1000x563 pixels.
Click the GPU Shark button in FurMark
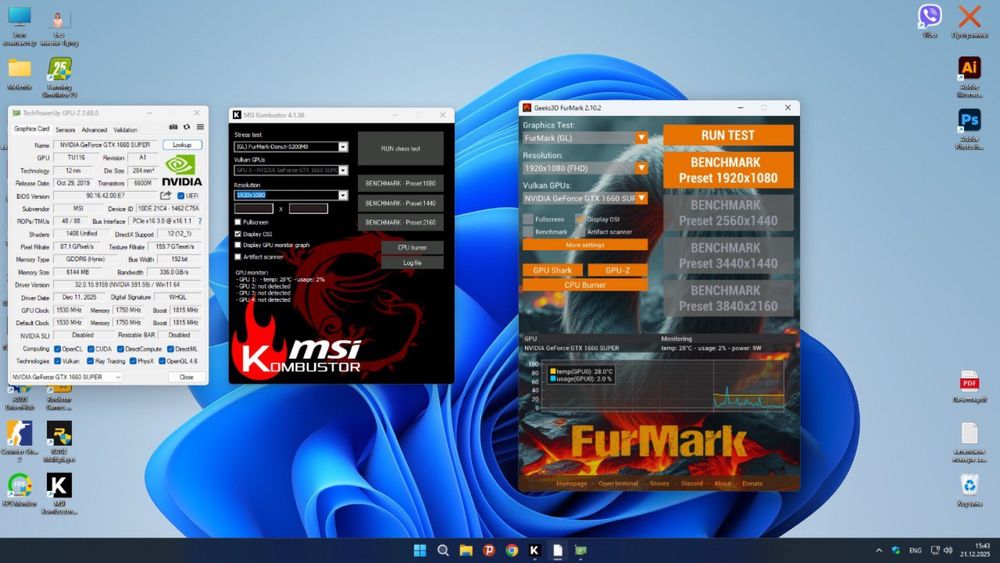(552, 270)
